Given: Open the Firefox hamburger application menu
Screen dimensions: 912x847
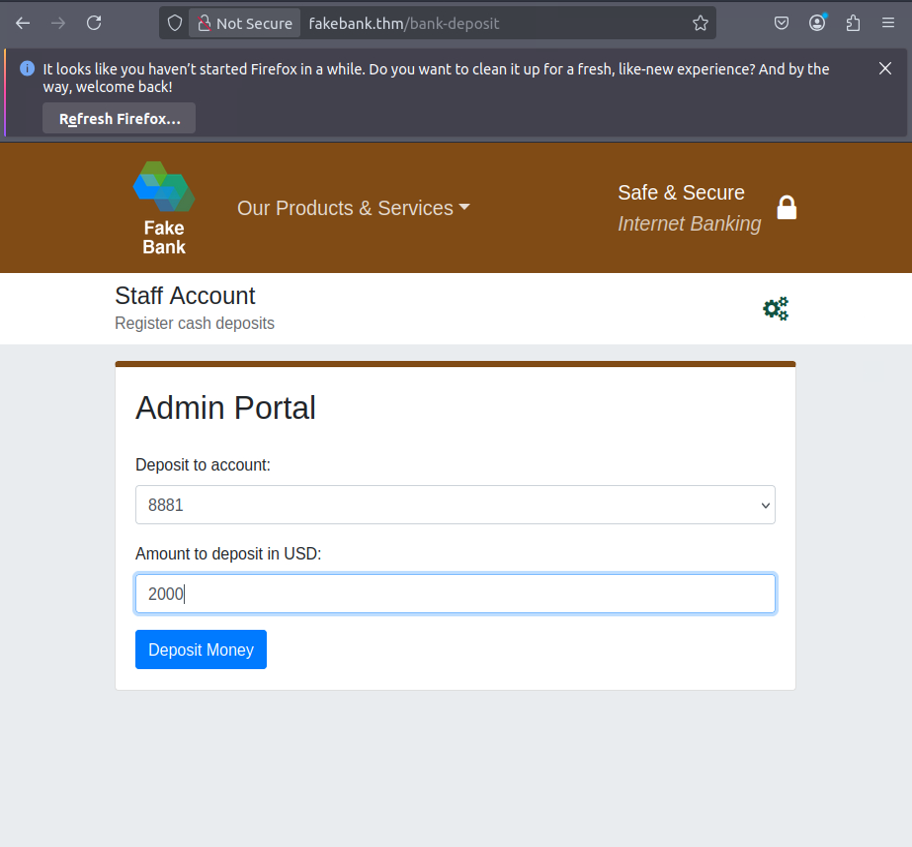Looking at the screenshot, I should 888,23.
